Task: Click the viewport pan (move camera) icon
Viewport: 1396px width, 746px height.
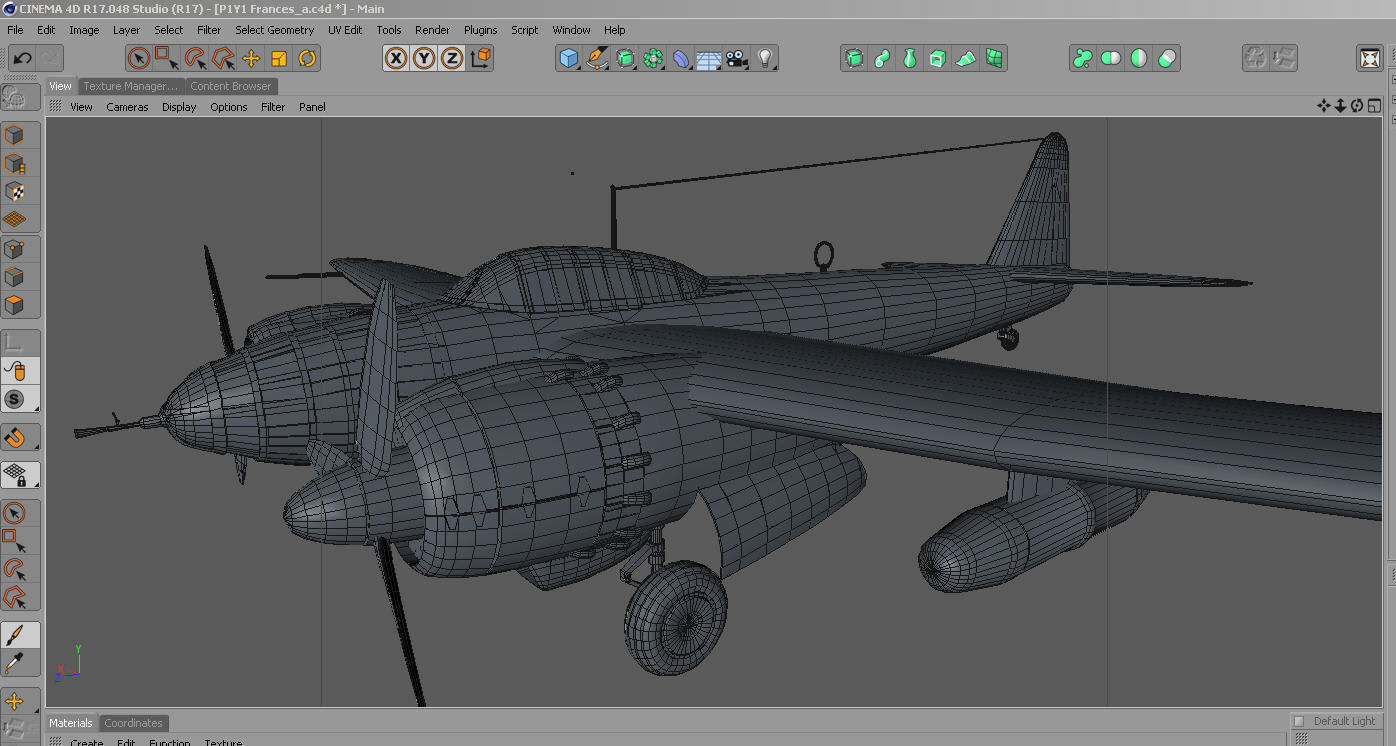Action: pyautogui.click(x=1324, y=106)
